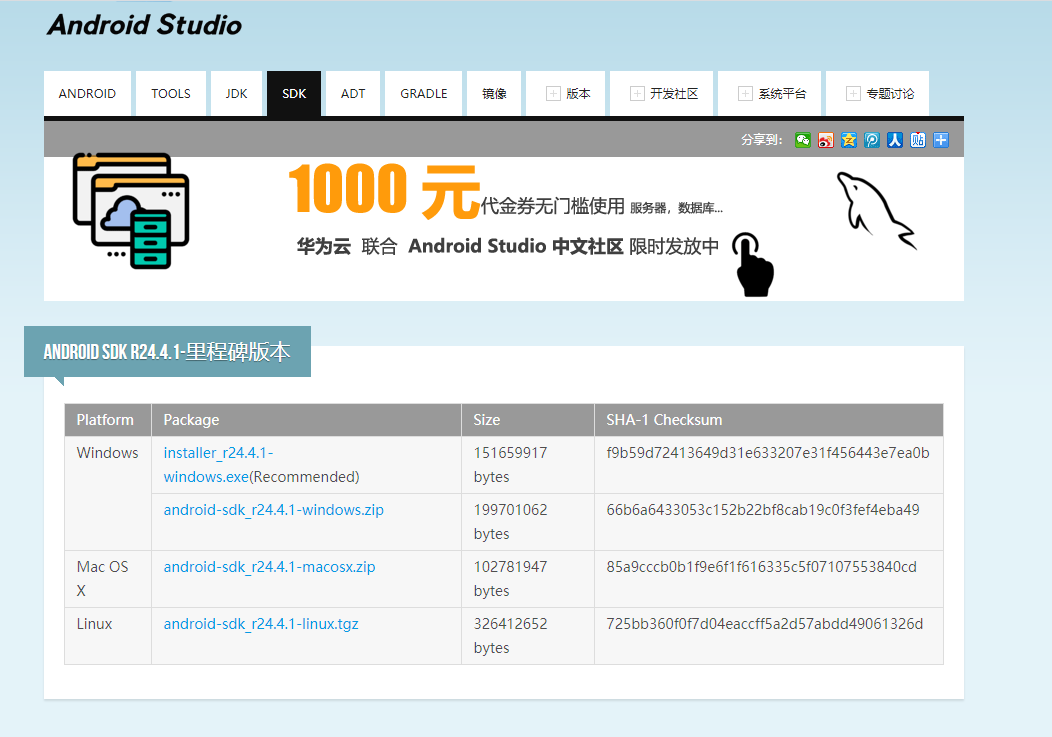The width and height of the screenshot is (1052, 737).
Task: Share to QQ Zone star icon
Action: tap(849, 140)
